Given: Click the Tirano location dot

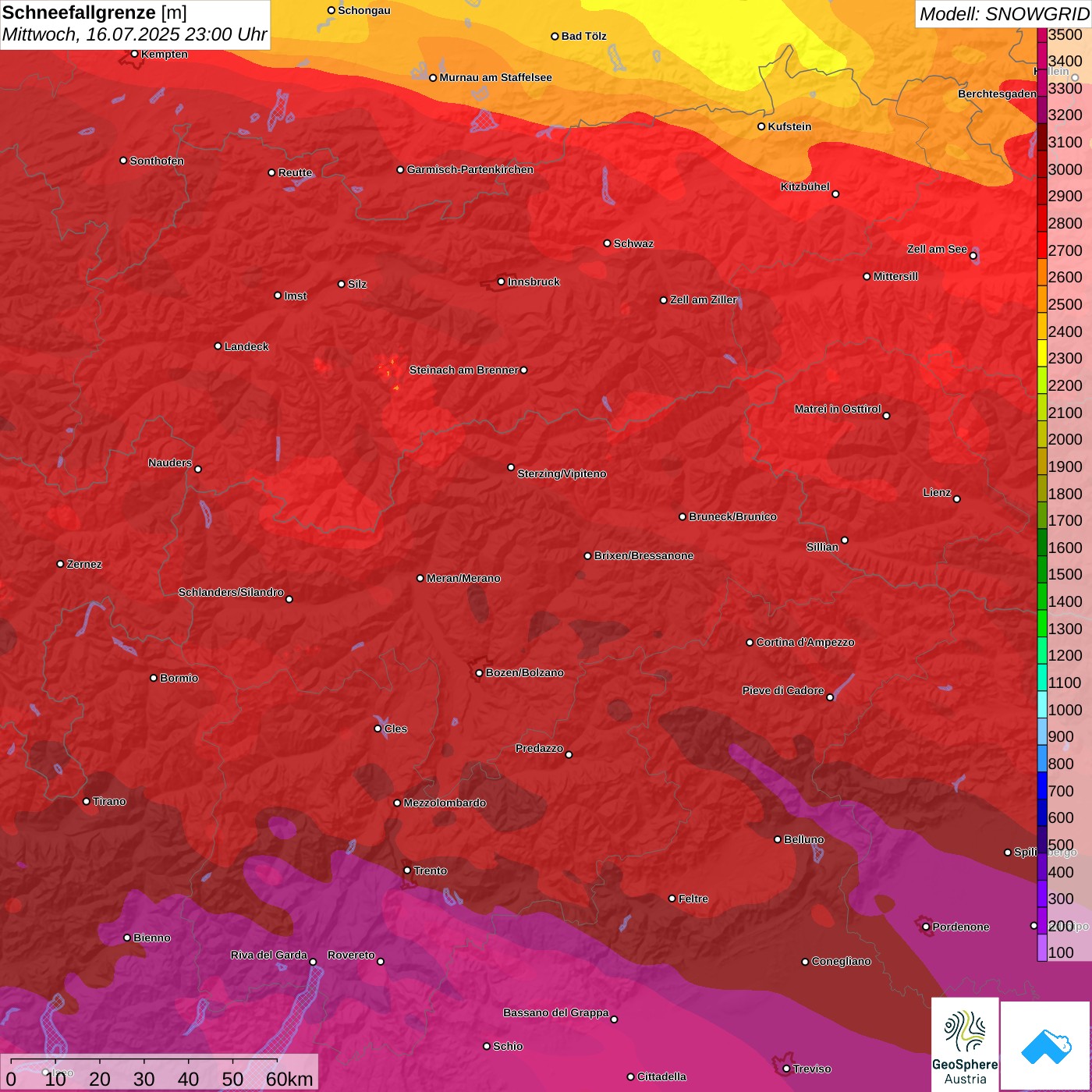Looking at the screenshot, I should click(x=87, y=801).
